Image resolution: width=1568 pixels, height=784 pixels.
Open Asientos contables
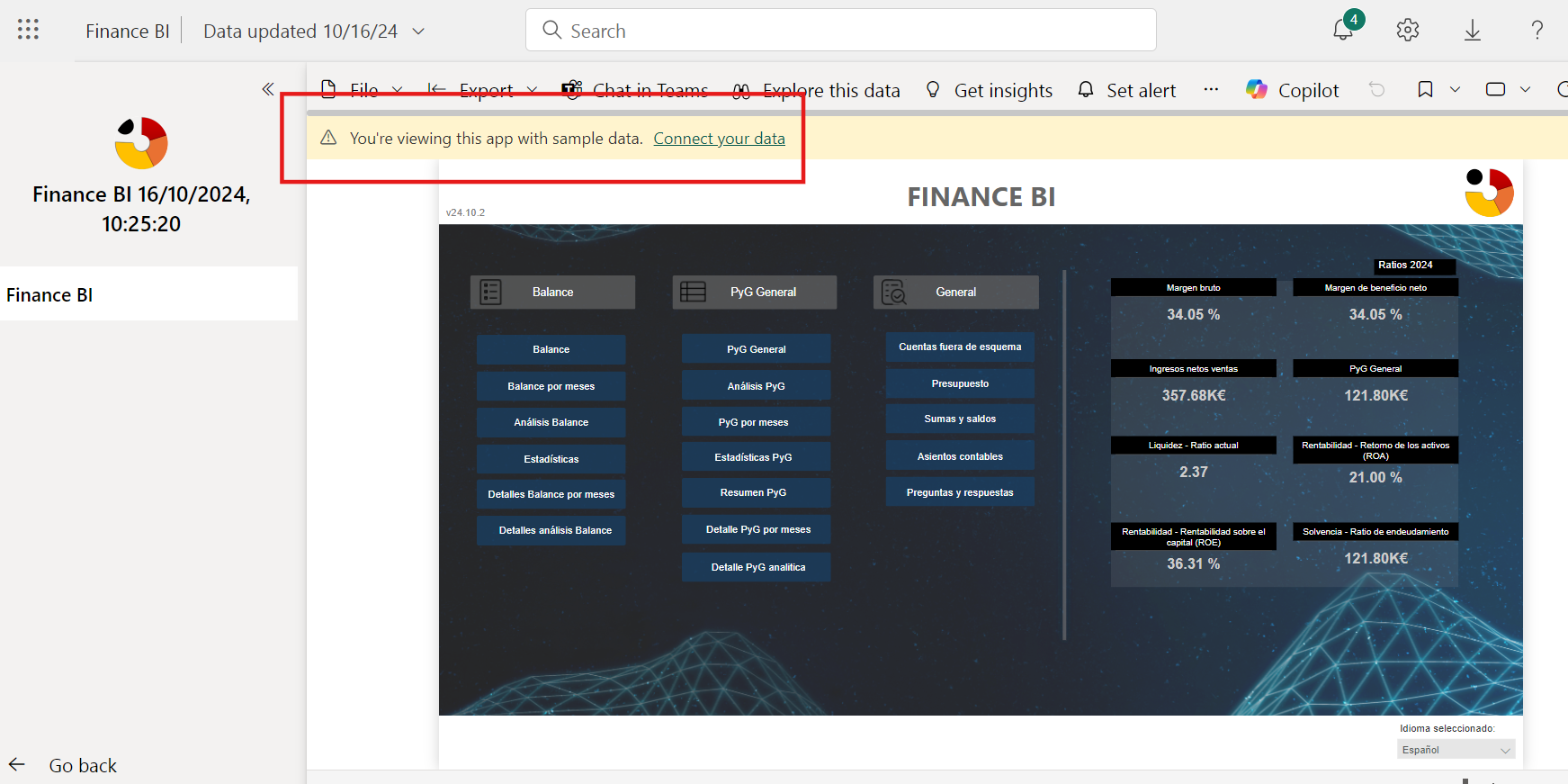[960, 456]
